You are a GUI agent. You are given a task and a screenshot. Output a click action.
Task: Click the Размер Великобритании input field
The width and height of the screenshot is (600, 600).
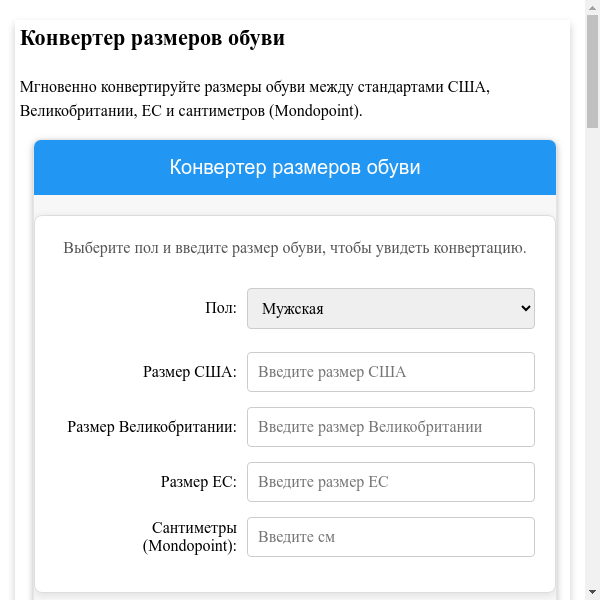390,427
